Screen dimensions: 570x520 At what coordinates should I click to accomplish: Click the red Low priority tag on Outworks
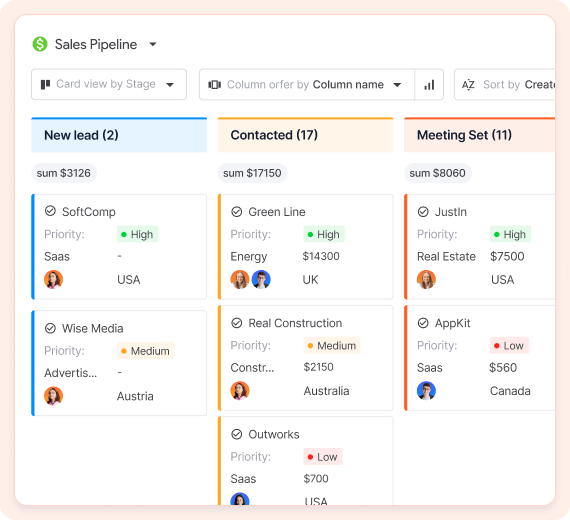[323, 457]
